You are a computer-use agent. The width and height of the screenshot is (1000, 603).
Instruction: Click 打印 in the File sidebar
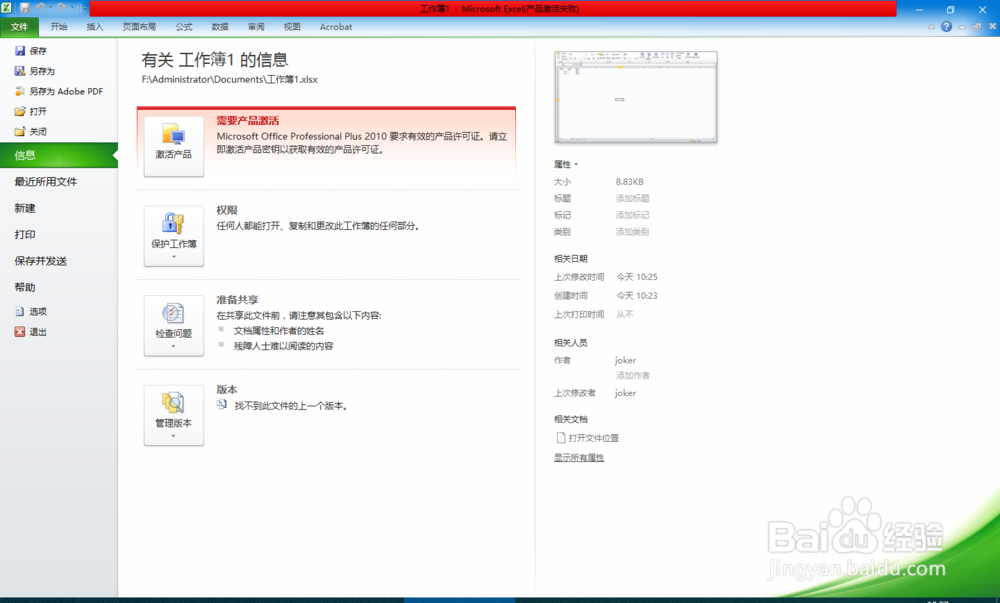tap(27, 234)
